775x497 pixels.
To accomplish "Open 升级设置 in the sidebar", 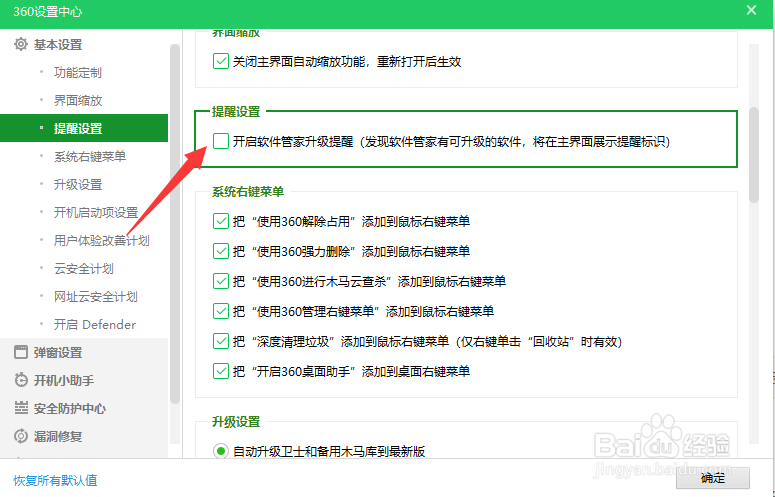I will point(78,184).
